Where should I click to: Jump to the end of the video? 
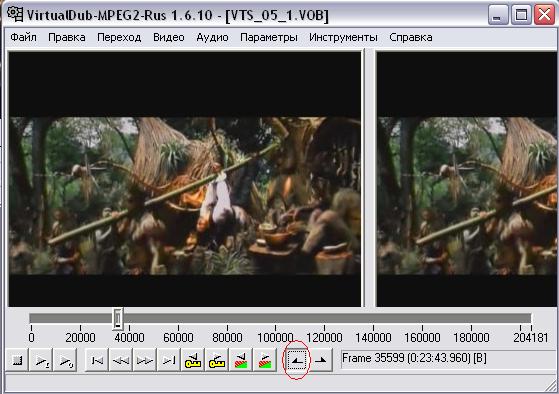coord(169,360)
